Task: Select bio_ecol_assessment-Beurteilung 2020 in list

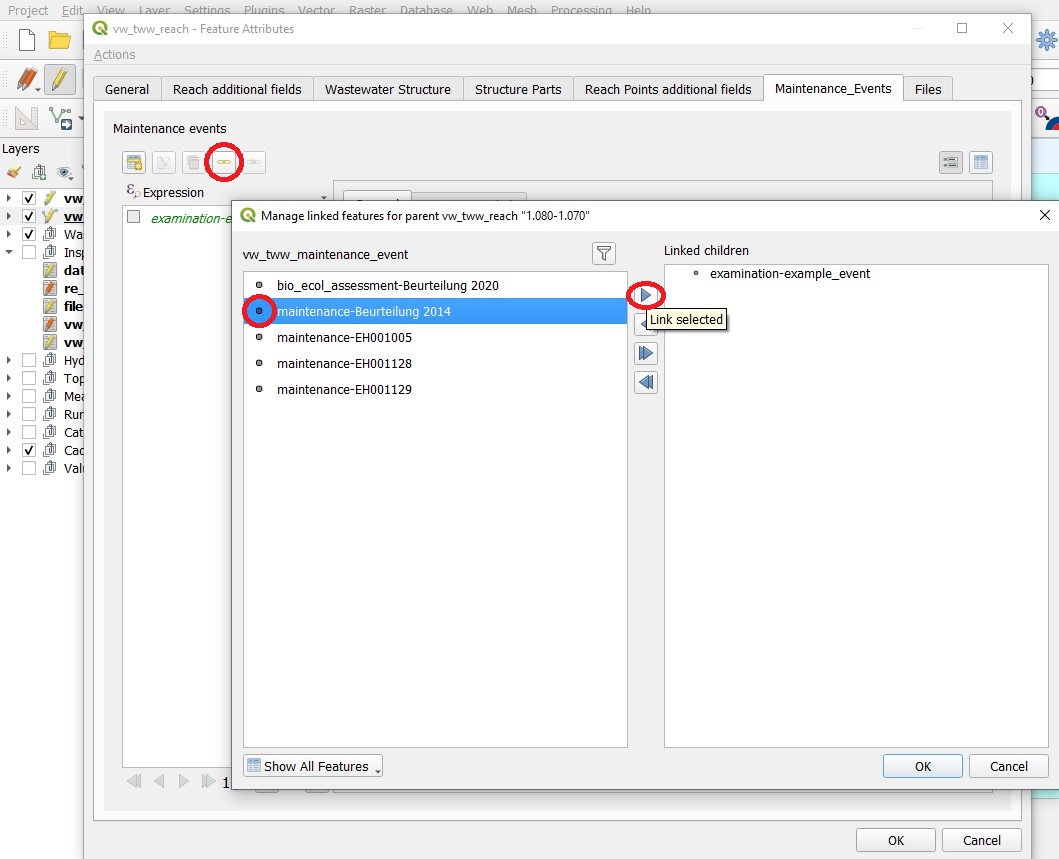Action: coord(435,285)
